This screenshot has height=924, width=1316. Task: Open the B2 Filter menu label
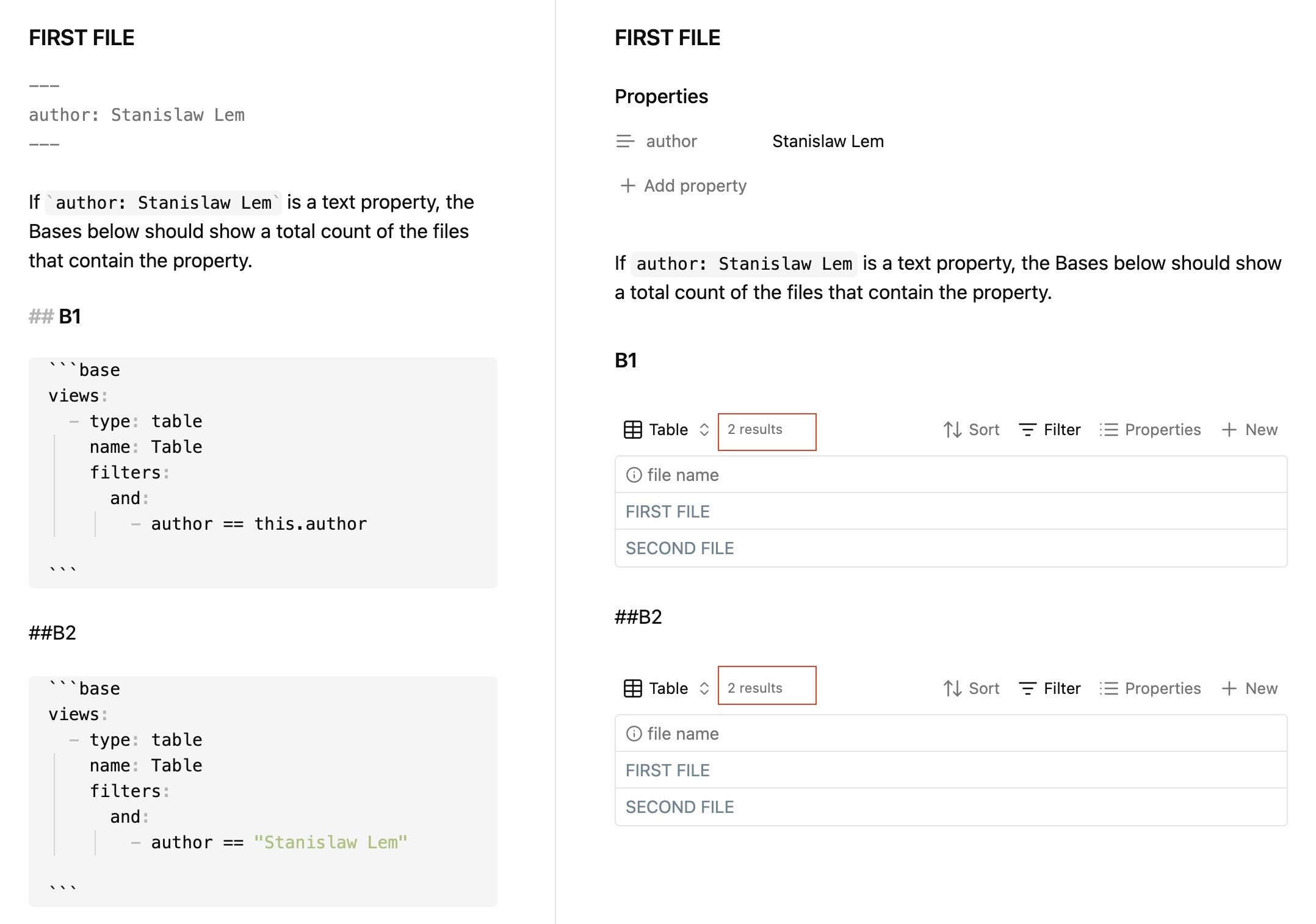tap(1061, 688)
